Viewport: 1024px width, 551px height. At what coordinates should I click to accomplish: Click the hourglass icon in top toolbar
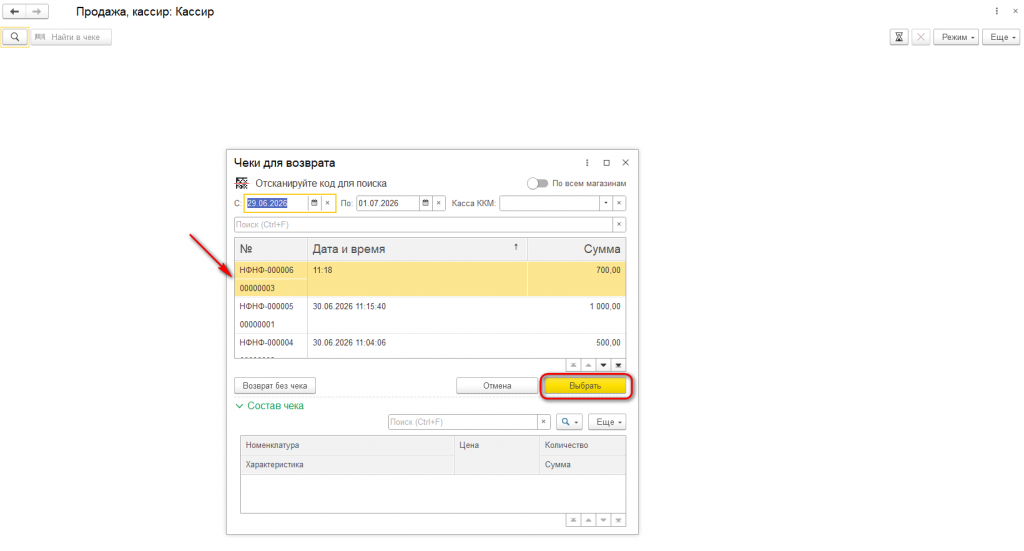pos(899,37)
